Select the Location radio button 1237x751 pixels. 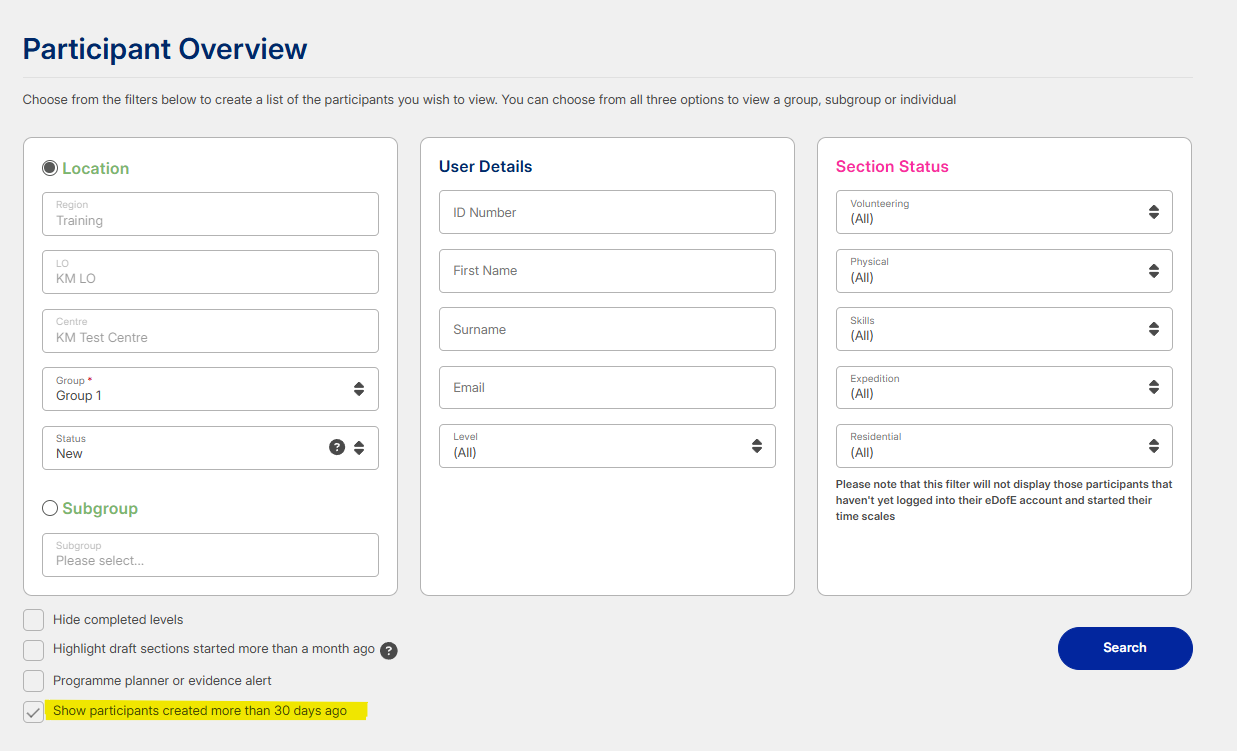pos(50,168)
